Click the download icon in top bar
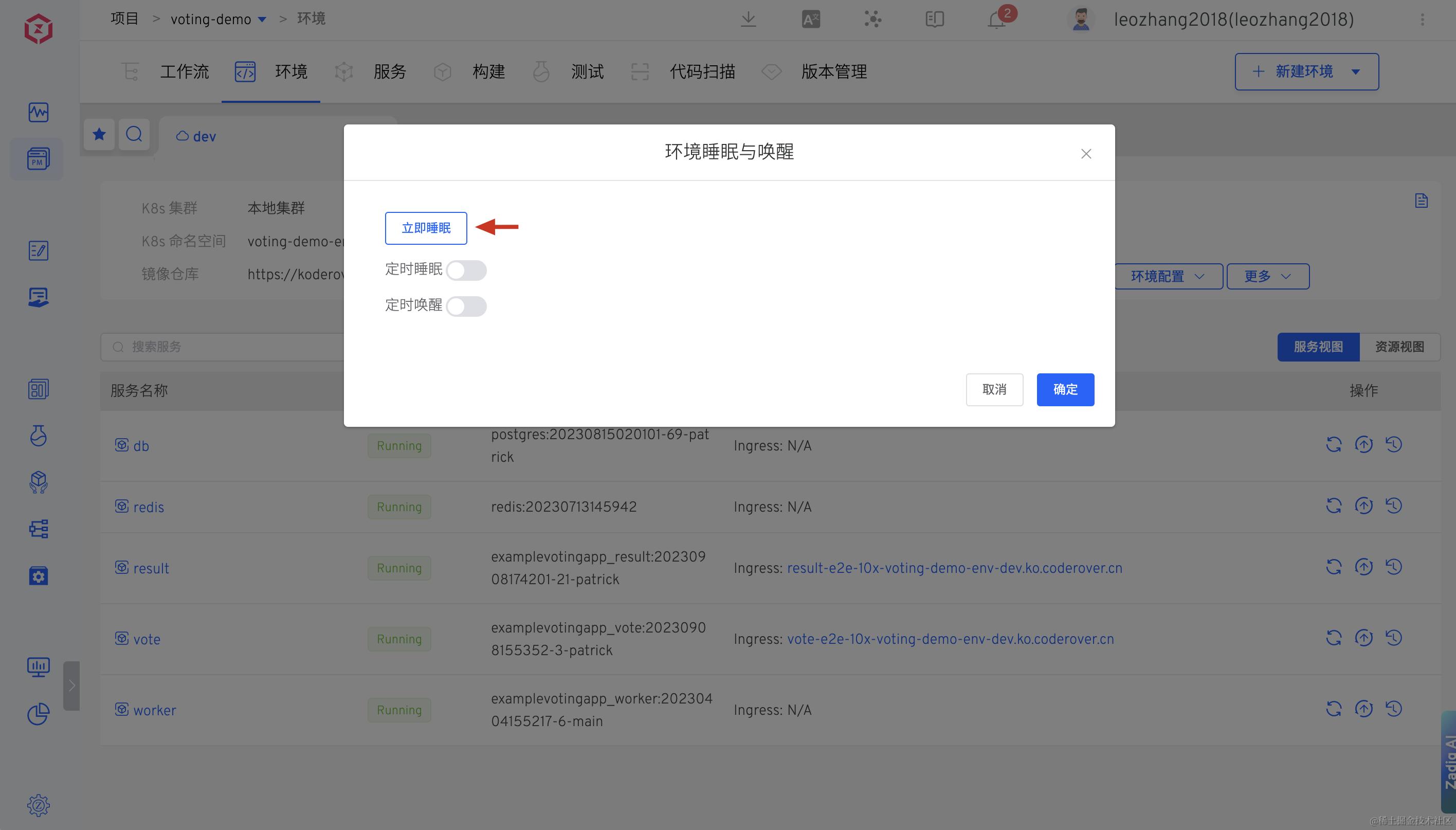Screen dimensions: 1456x830 click(748, 20)
